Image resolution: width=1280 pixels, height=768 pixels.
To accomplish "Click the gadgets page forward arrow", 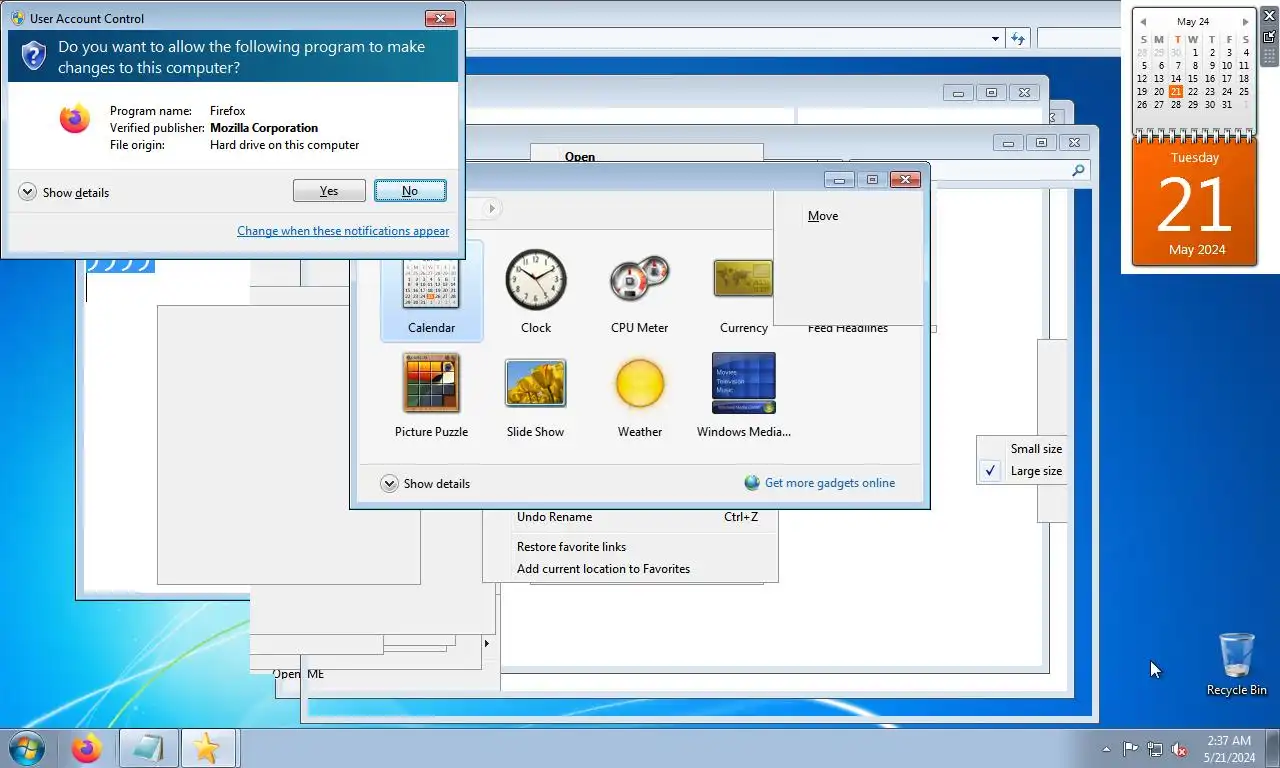I will (x=491, y=209).
